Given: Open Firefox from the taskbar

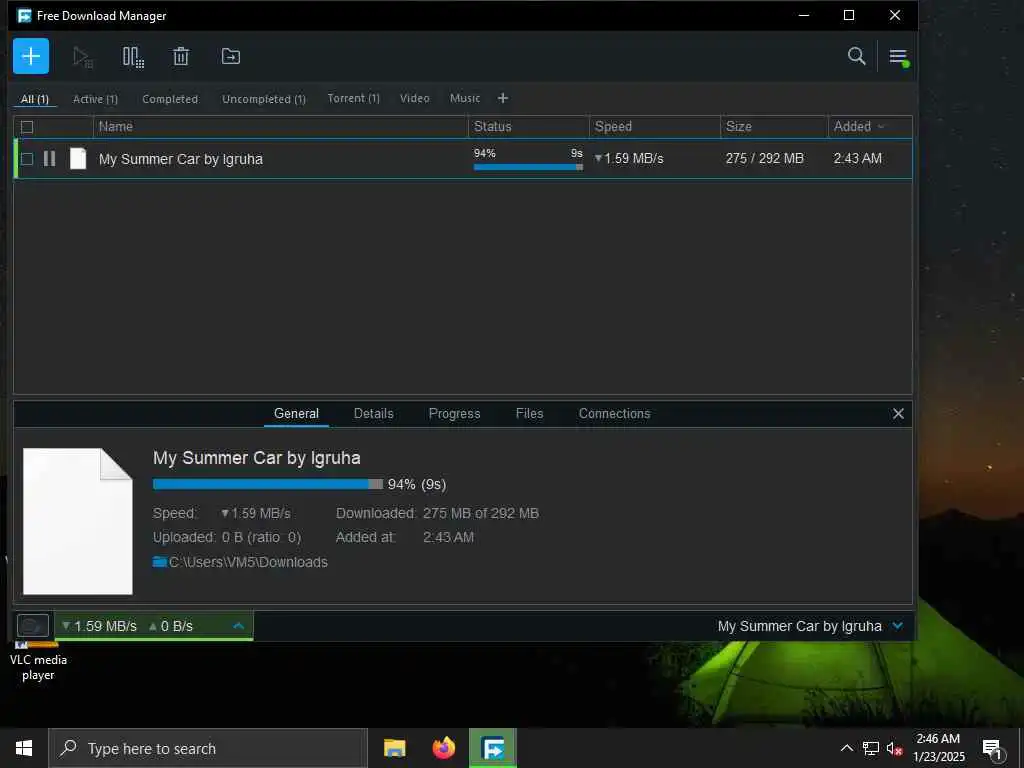Looking at the screenshot, I should click(x=443, y=748).
